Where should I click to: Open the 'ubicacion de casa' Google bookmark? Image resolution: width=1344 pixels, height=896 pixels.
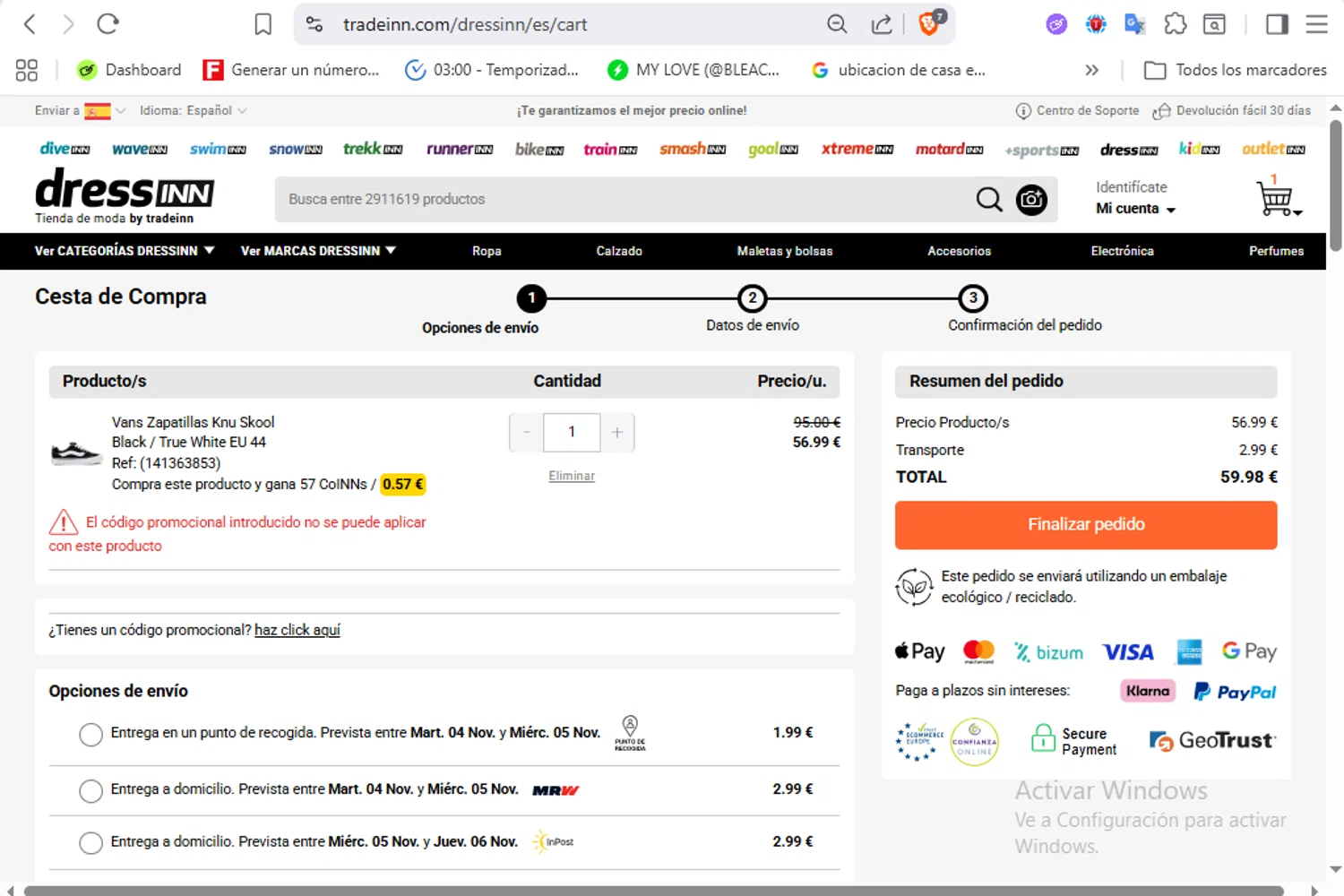[x=899, y=70]
